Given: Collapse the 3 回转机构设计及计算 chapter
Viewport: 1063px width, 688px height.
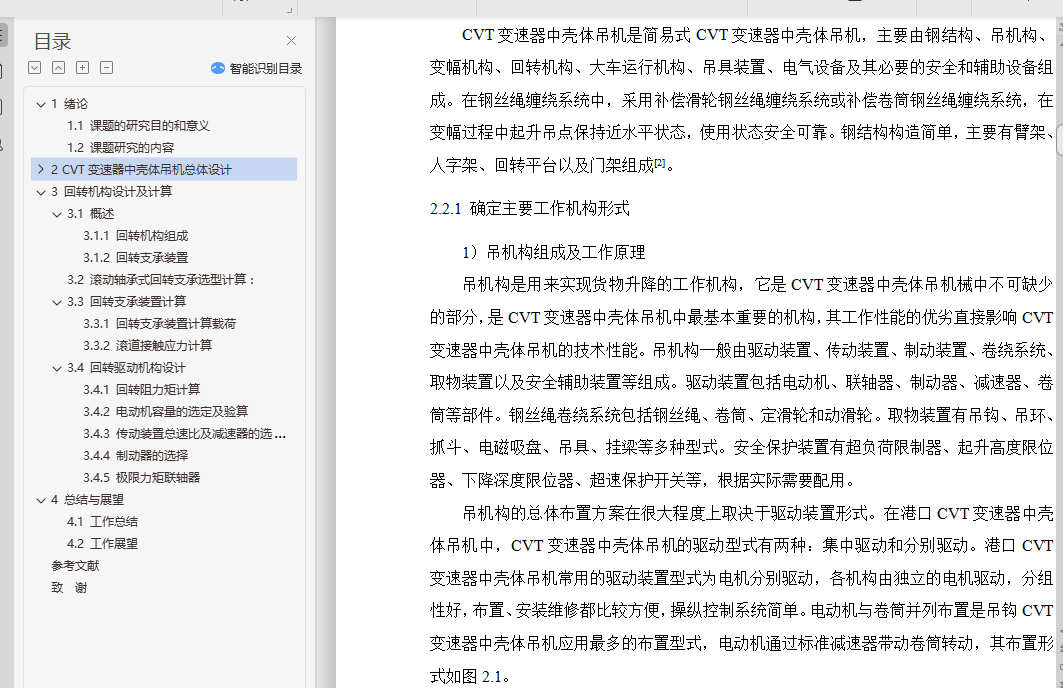Looking at the screenshot, I should click(41, 193).
